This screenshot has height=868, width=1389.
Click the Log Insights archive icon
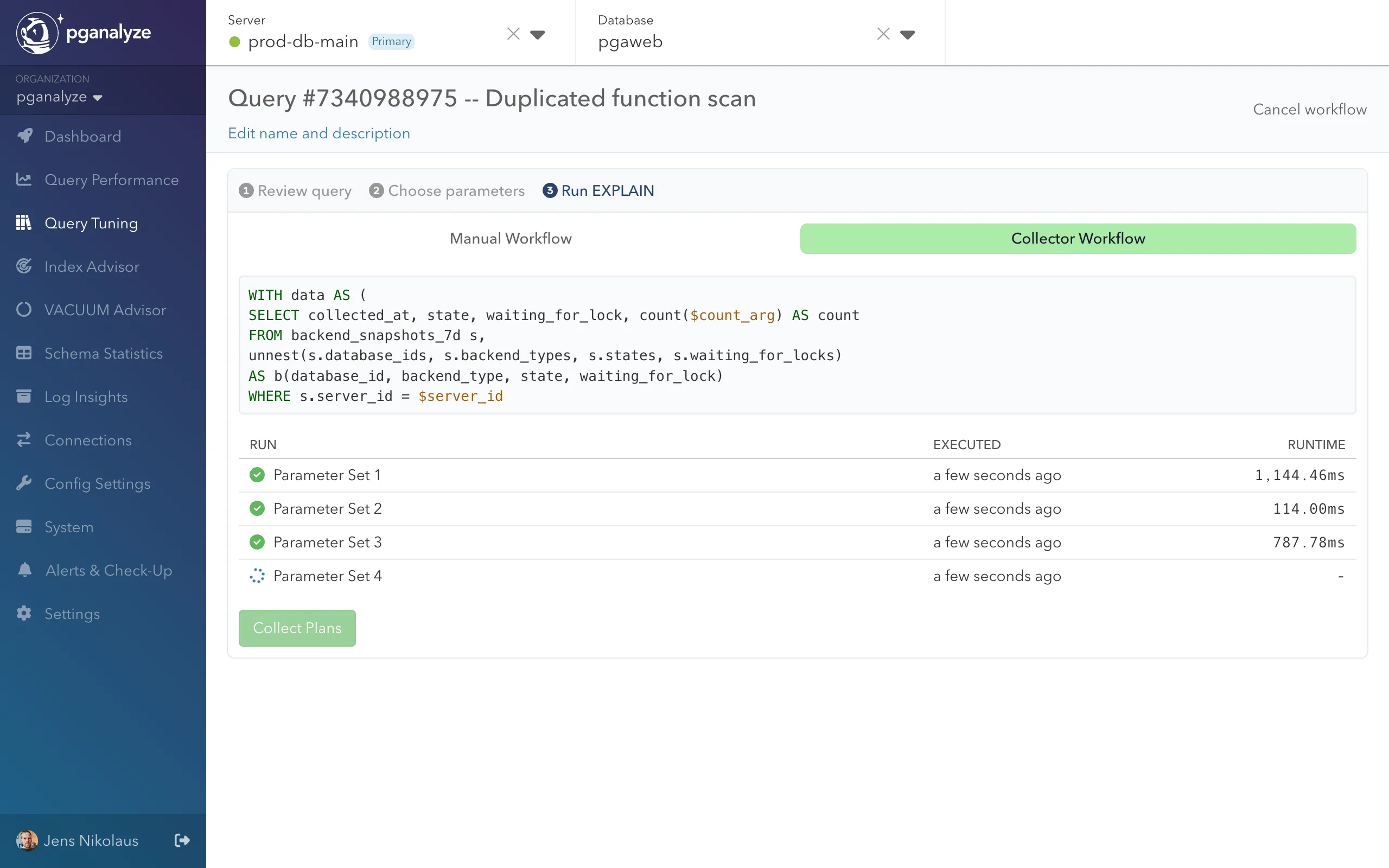click(24, 396)
